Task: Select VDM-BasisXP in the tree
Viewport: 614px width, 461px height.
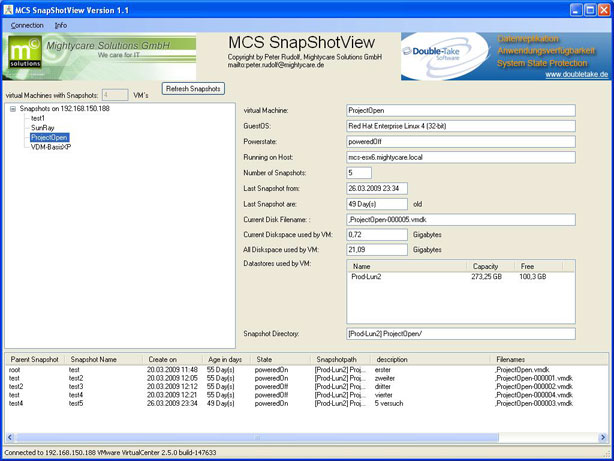Action: (55, 147)
